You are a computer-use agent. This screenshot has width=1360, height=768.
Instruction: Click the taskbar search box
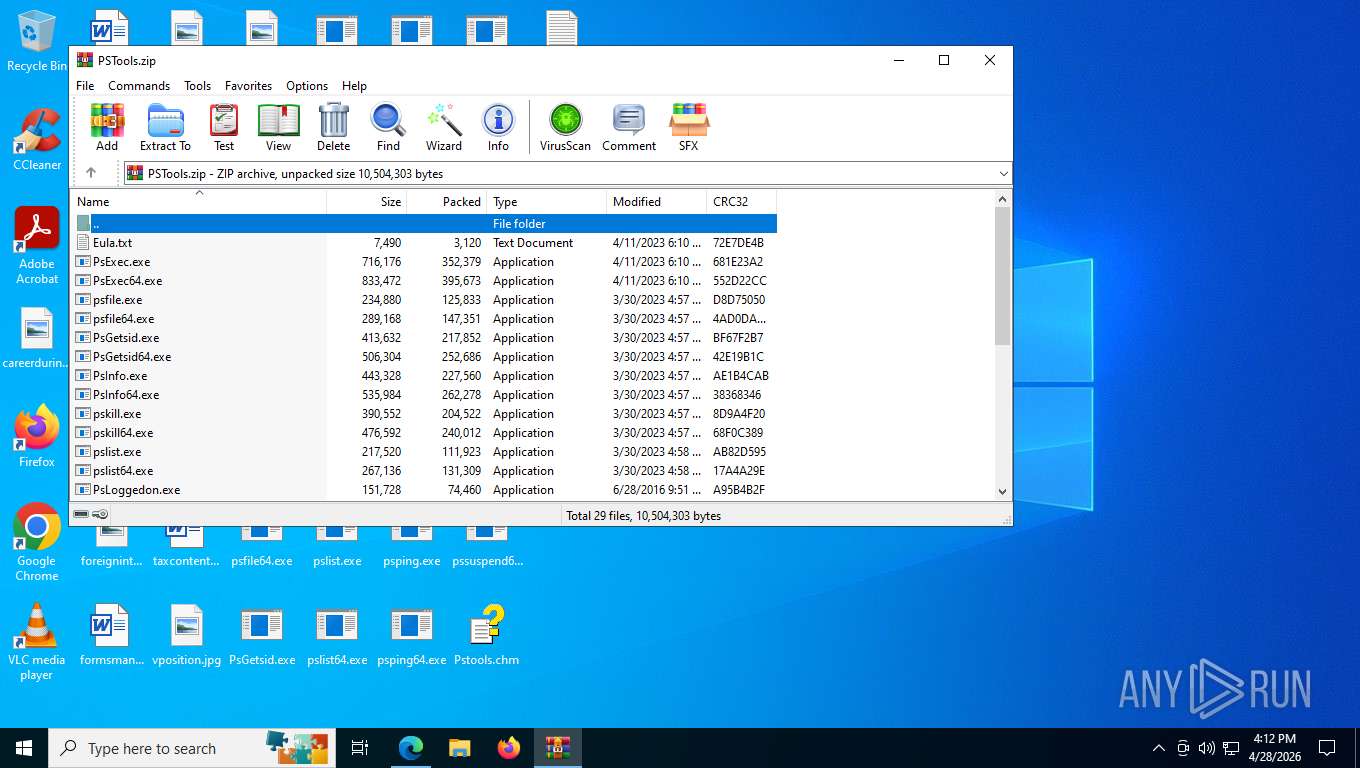point(190,748)
